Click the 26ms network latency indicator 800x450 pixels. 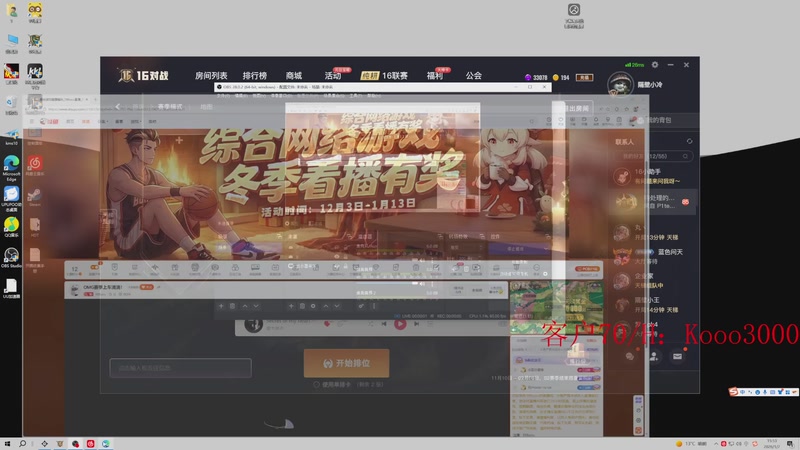pos(634,65)
